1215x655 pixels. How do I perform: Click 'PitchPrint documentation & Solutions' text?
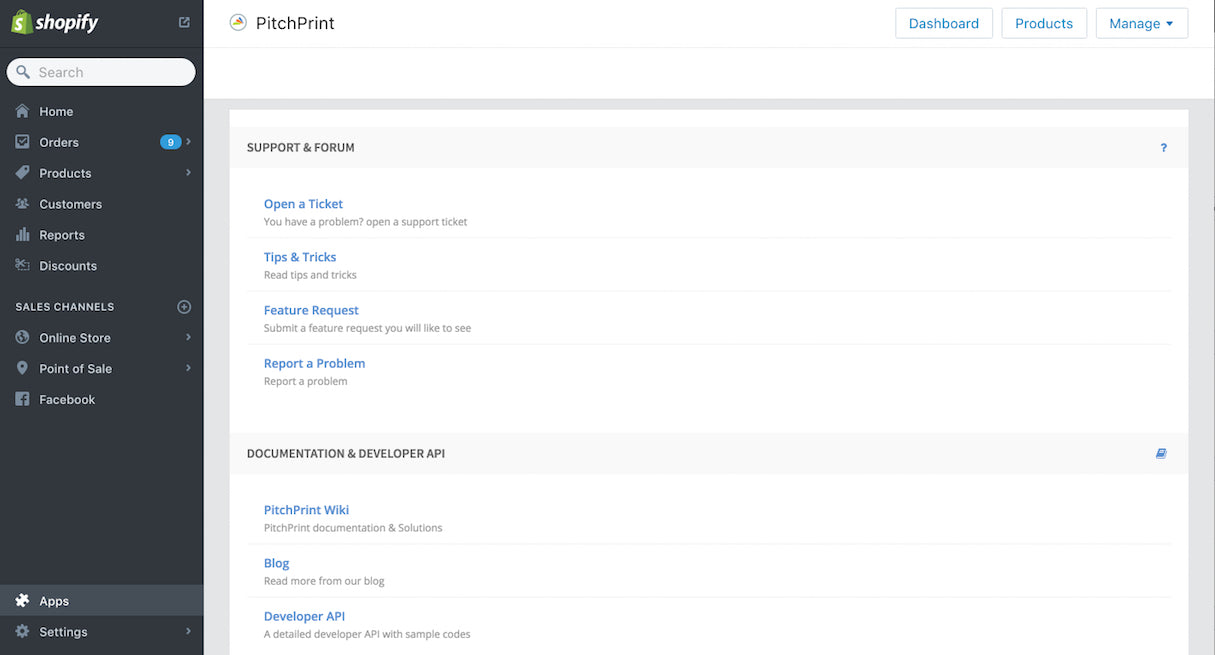tap(353, 528)
